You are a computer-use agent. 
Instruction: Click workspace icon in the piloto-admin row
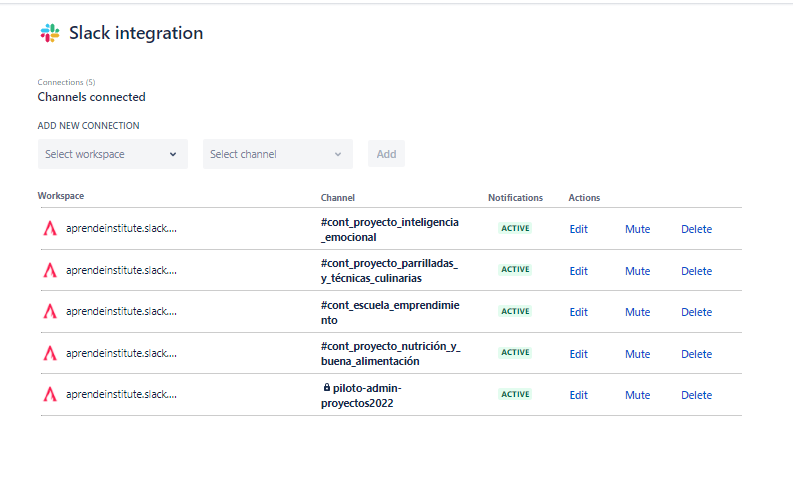[x=50, y=394]
